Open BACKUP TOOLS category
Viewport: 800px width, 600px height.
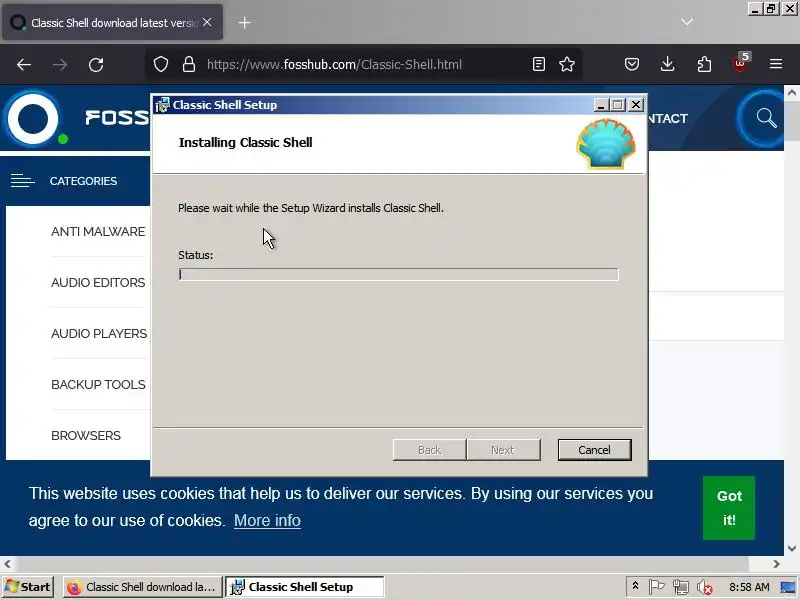pyautogui.click(x=98, y=385)
